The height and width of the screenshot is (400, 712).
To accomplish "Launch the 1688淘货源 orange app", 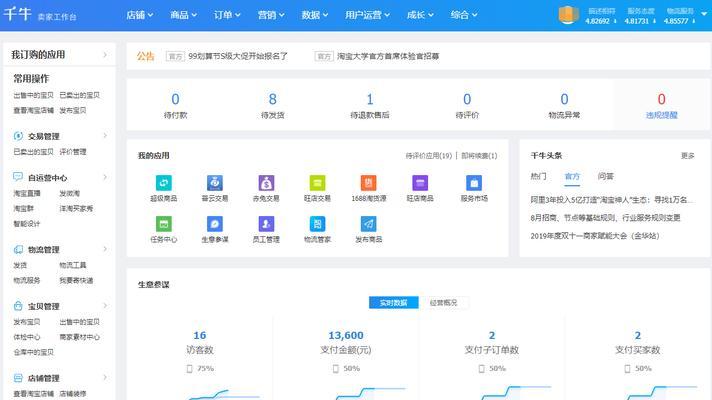I will click(x=368, y=183).
